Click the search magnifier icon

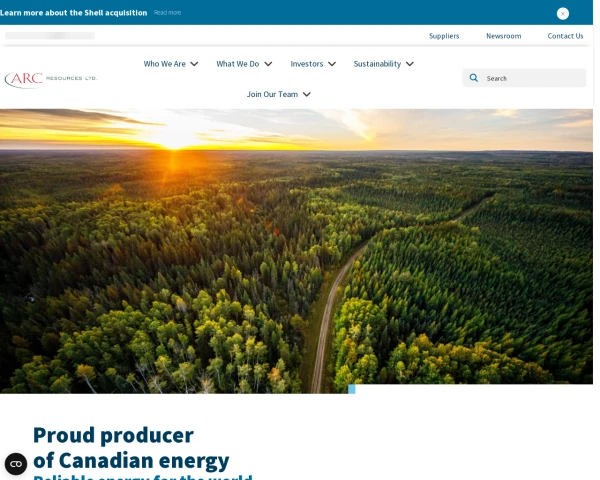[473, 78]
